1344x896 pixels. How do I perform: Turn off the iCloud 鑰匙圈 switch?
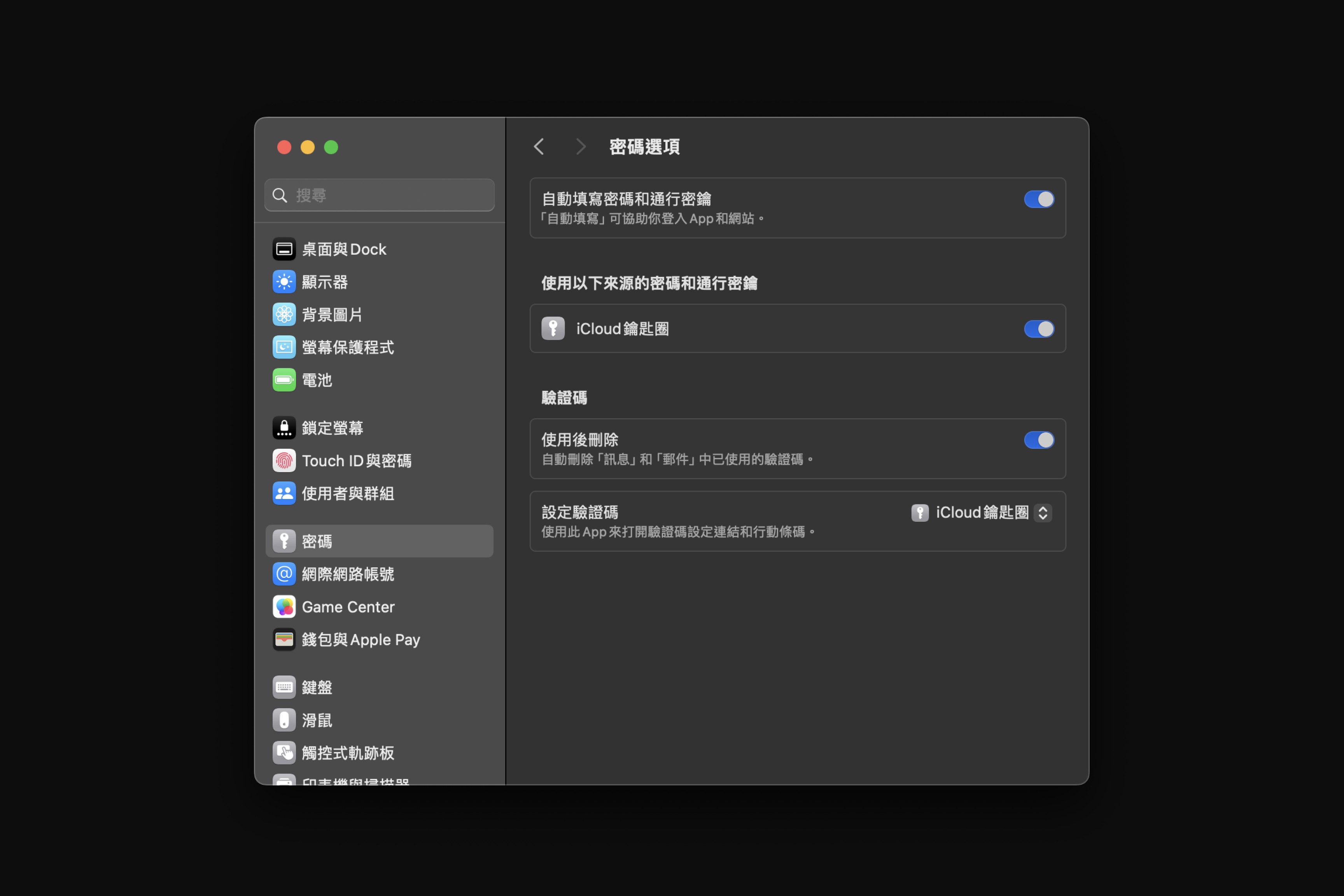click(1038, 329)
